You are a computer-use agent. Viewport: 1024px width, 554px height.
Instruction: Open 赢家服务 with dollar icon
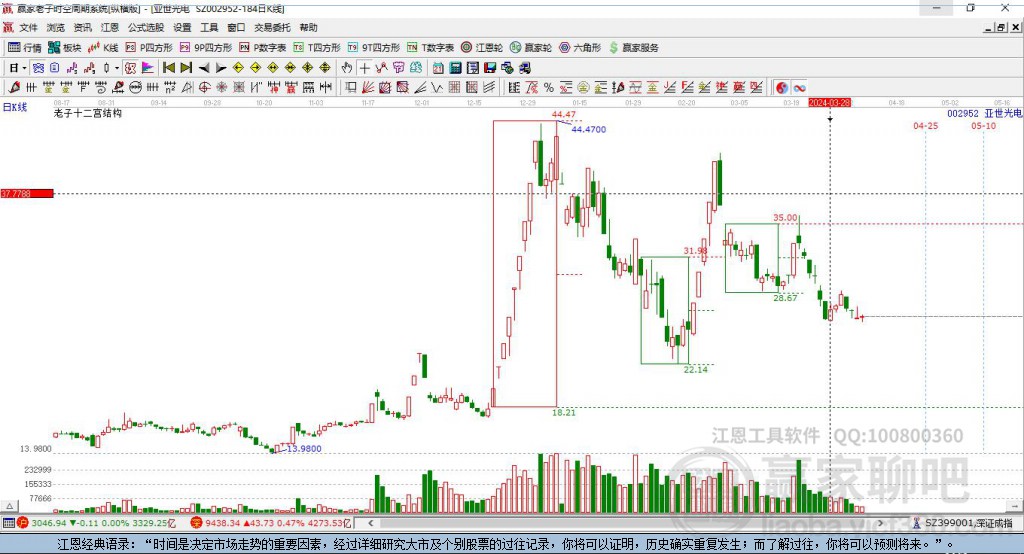(634, 48)
